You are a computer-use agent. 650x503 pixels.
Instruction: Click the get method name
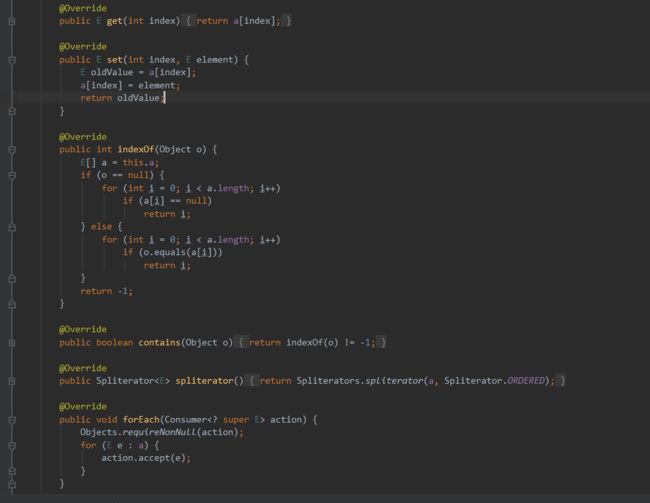114,21
